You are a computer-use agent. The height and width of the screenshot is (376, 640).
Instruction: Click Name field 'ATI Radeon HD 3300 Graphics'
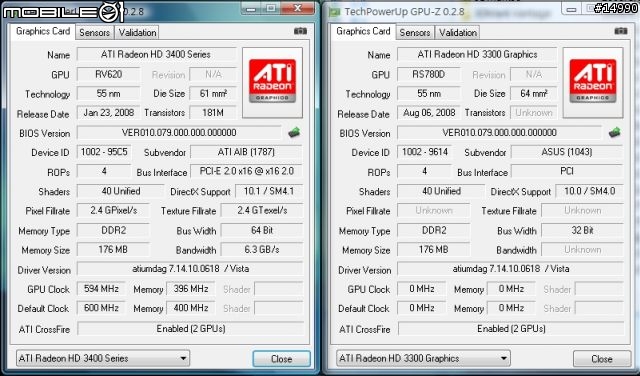point(477,54)
